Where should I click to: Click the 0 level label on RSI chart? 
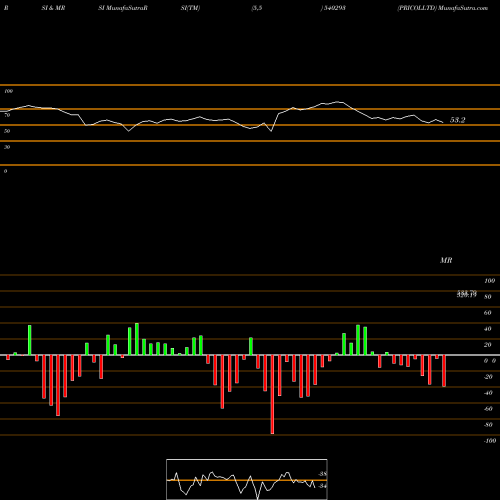[x=5, y=171]
